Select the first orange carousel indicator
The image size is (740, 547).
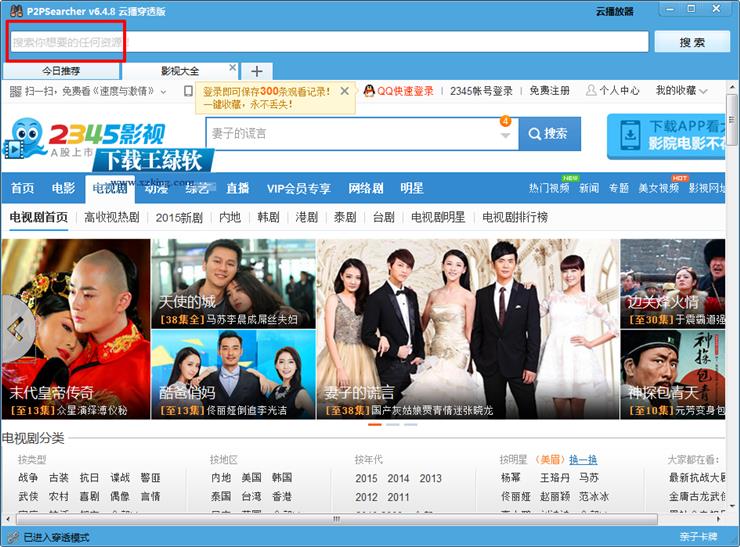[375, 425]
